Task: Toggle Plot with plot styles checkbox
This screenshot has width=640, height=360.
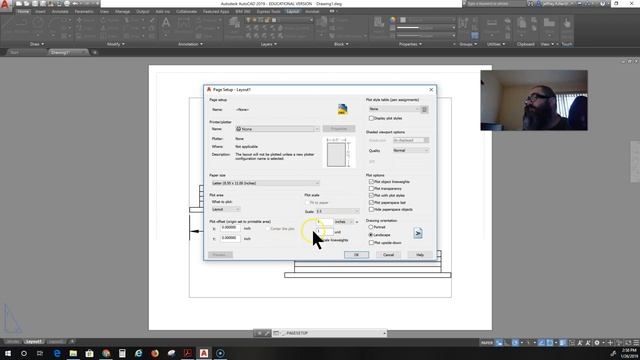Action: [x=371, y=196]
